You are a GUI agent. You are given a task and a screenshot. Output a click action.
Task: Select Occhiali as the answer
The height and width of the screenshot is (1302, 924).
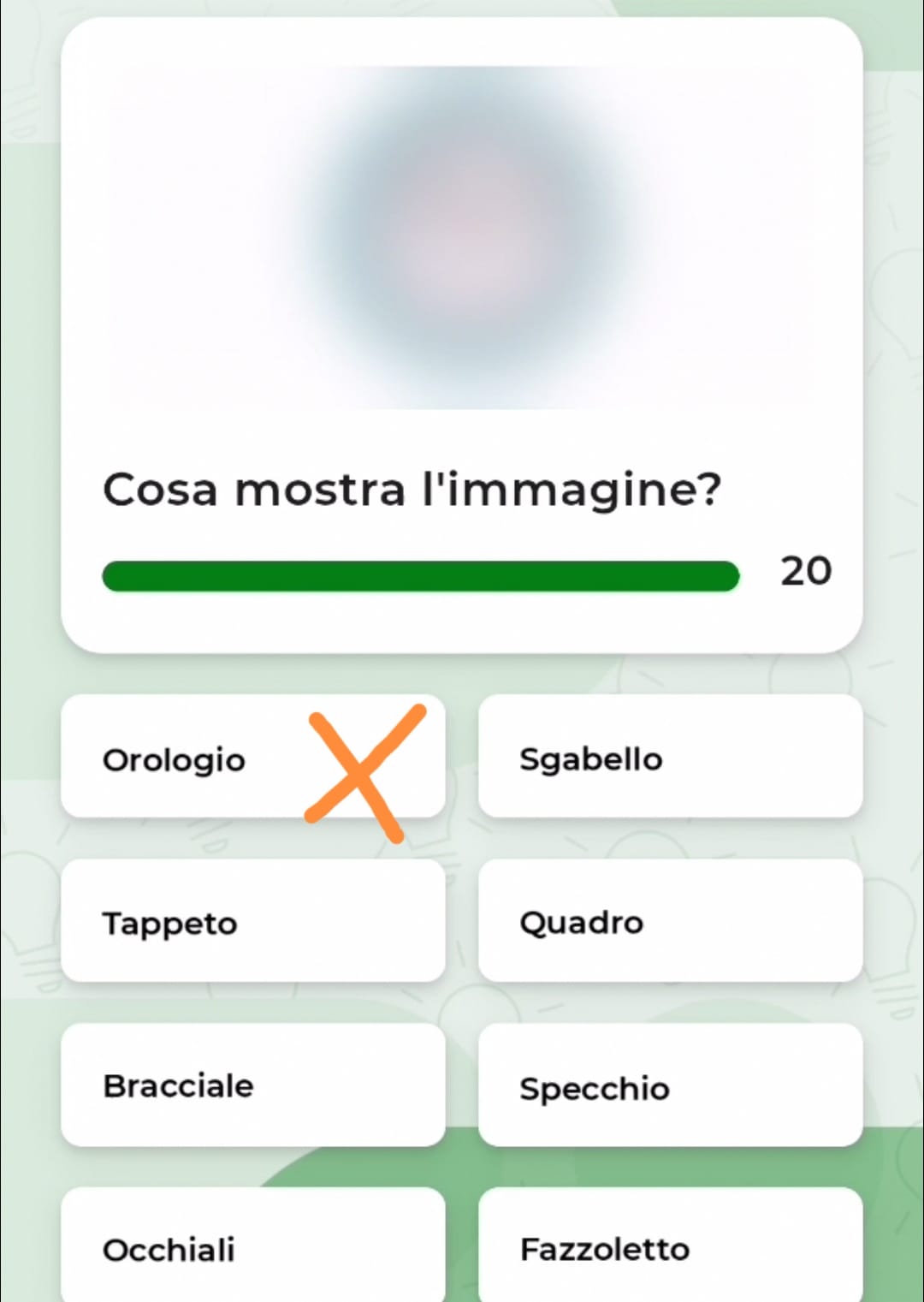(252, 1248)
